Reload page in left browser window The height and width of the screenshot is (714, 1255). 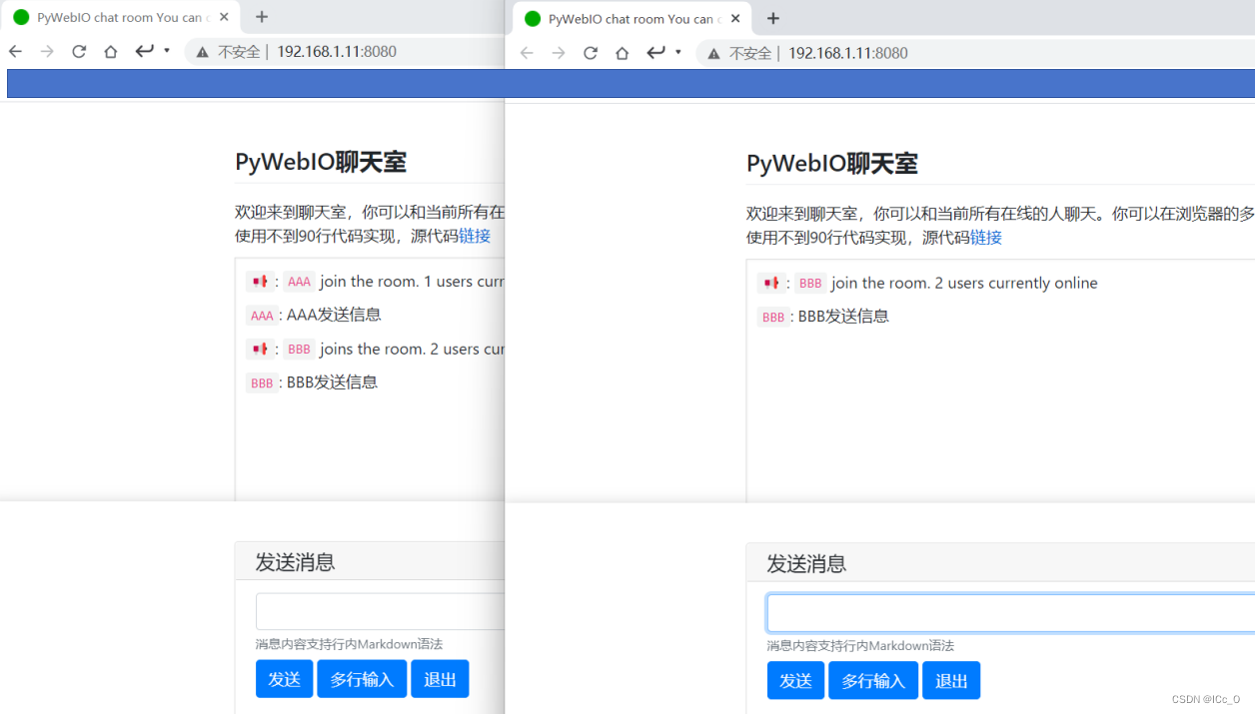[x=79, y=51]
